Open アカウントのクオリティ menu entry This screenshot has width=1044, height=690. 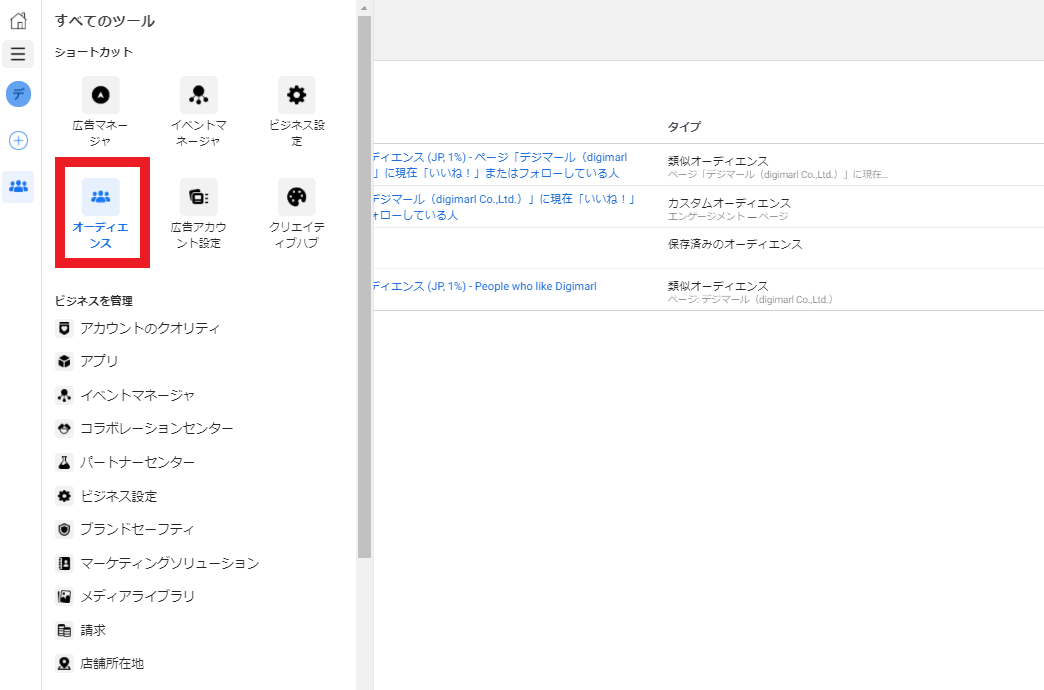[x=150, y=328]
